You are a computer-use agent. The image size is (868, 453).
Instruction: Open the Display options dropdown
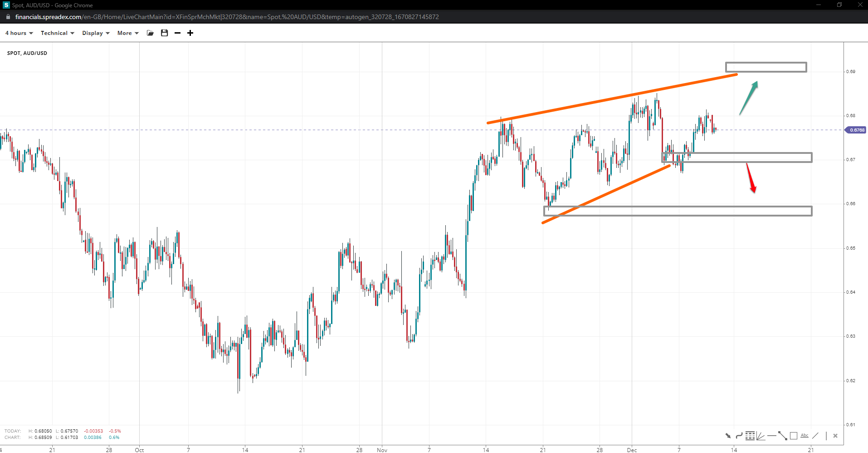[95, 33]
